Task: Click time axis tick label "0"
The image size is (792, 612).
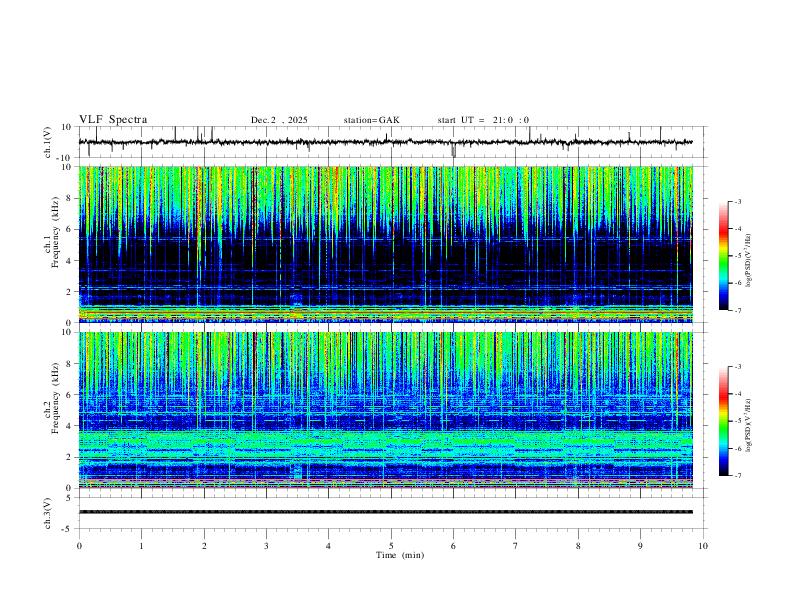Action: coord(79,546)
